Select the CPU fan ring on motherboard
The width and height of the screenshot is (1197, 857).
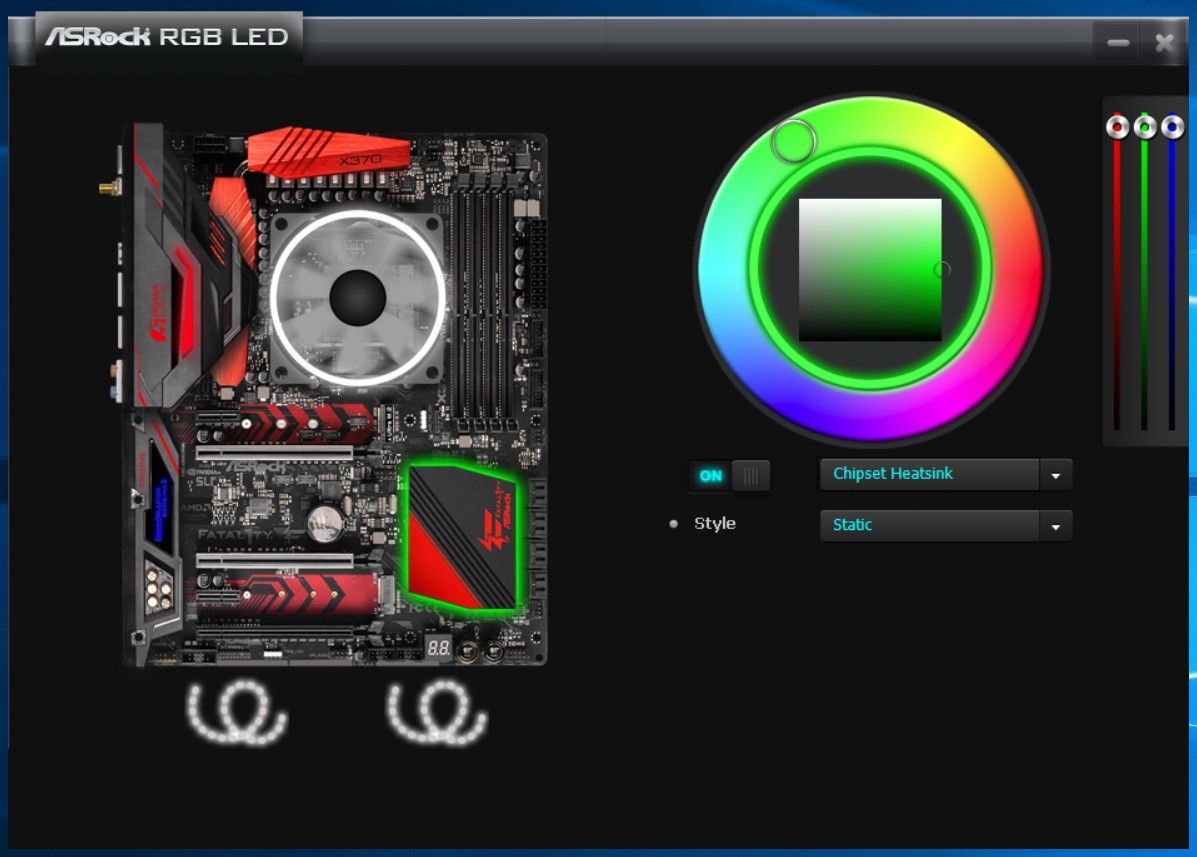(358, 298)
